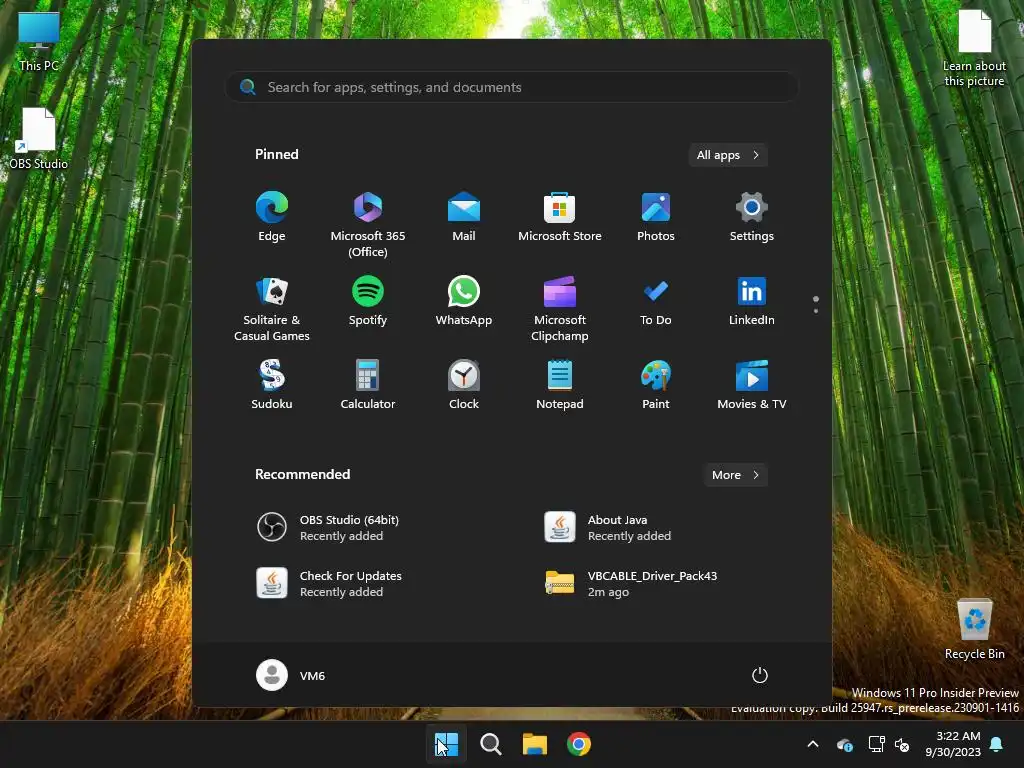This screenshot has width=1024, height=768.
Task: Launch the Clock app
Action: [x=464, y=385]
